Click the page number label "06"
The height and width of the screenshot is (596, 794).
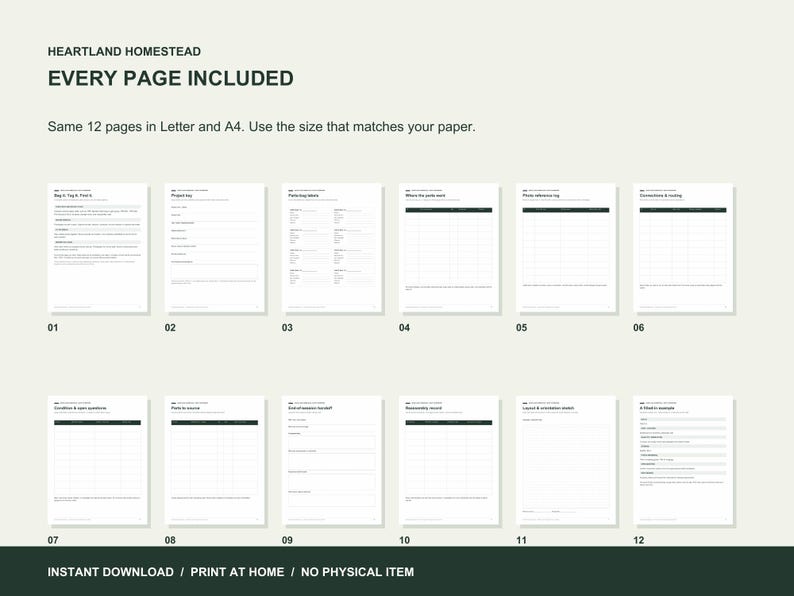[639, 328]
